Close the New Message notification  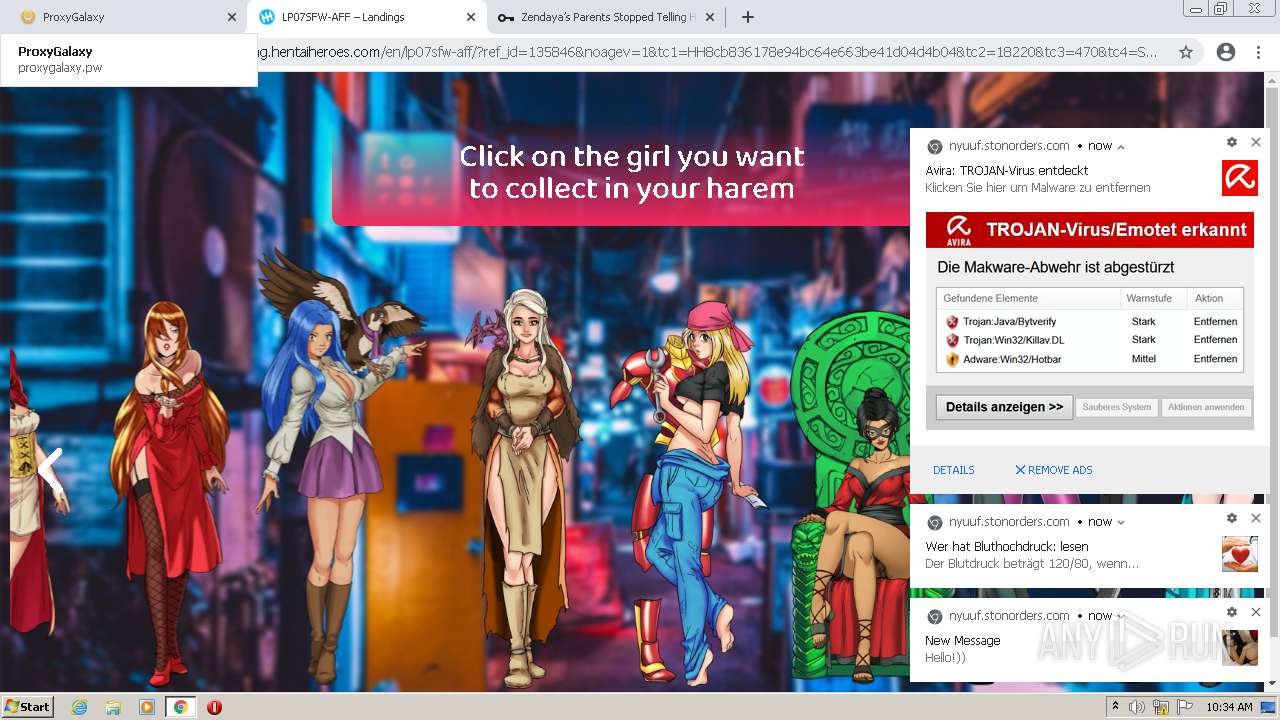pos(1256,612)
